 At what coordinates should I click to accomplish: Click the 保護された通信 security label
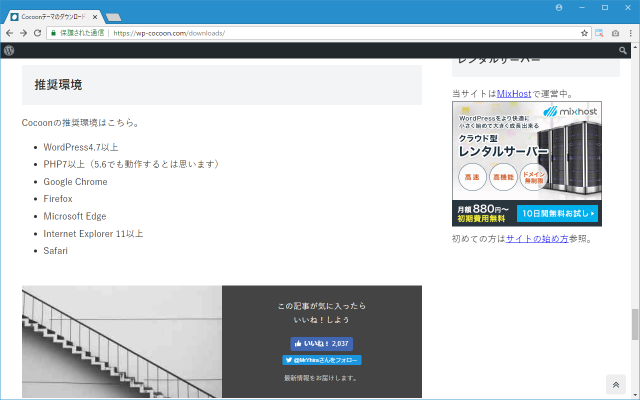click(82, 33)
